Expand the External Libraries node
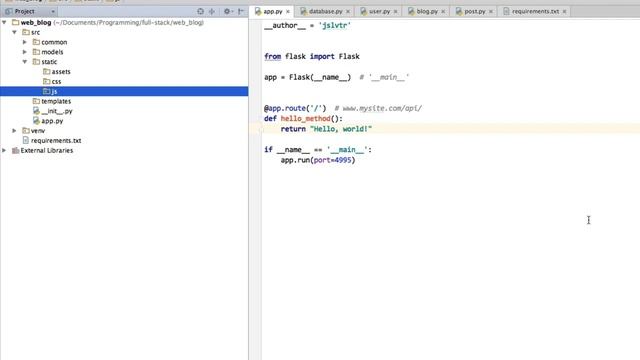Viewport: 640px width, 360px height. coord(4,150)
